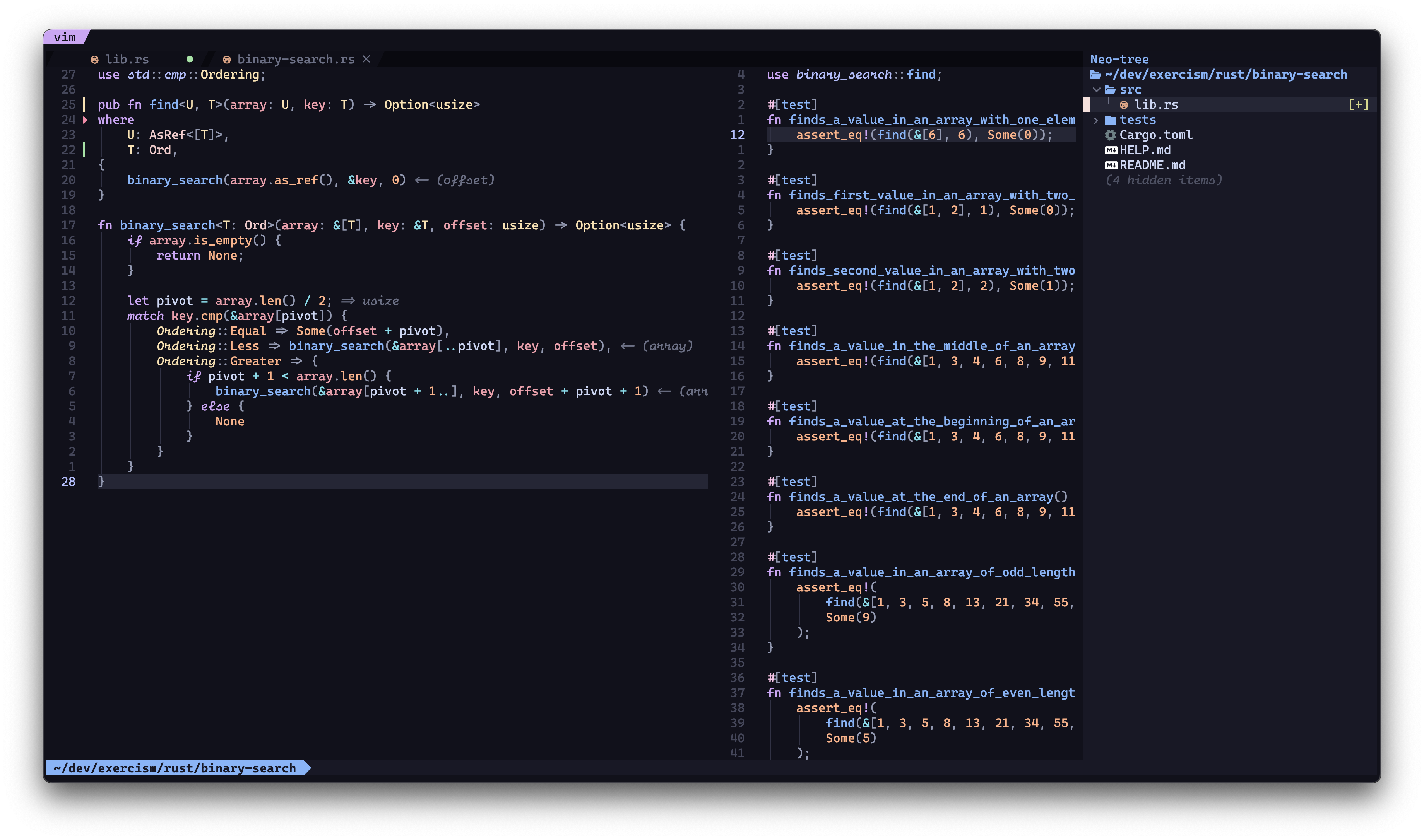Viewport: 1424px width, 840px height.
Task: Click the red fold arrow on the 'where' line
Action: point(86,120)
